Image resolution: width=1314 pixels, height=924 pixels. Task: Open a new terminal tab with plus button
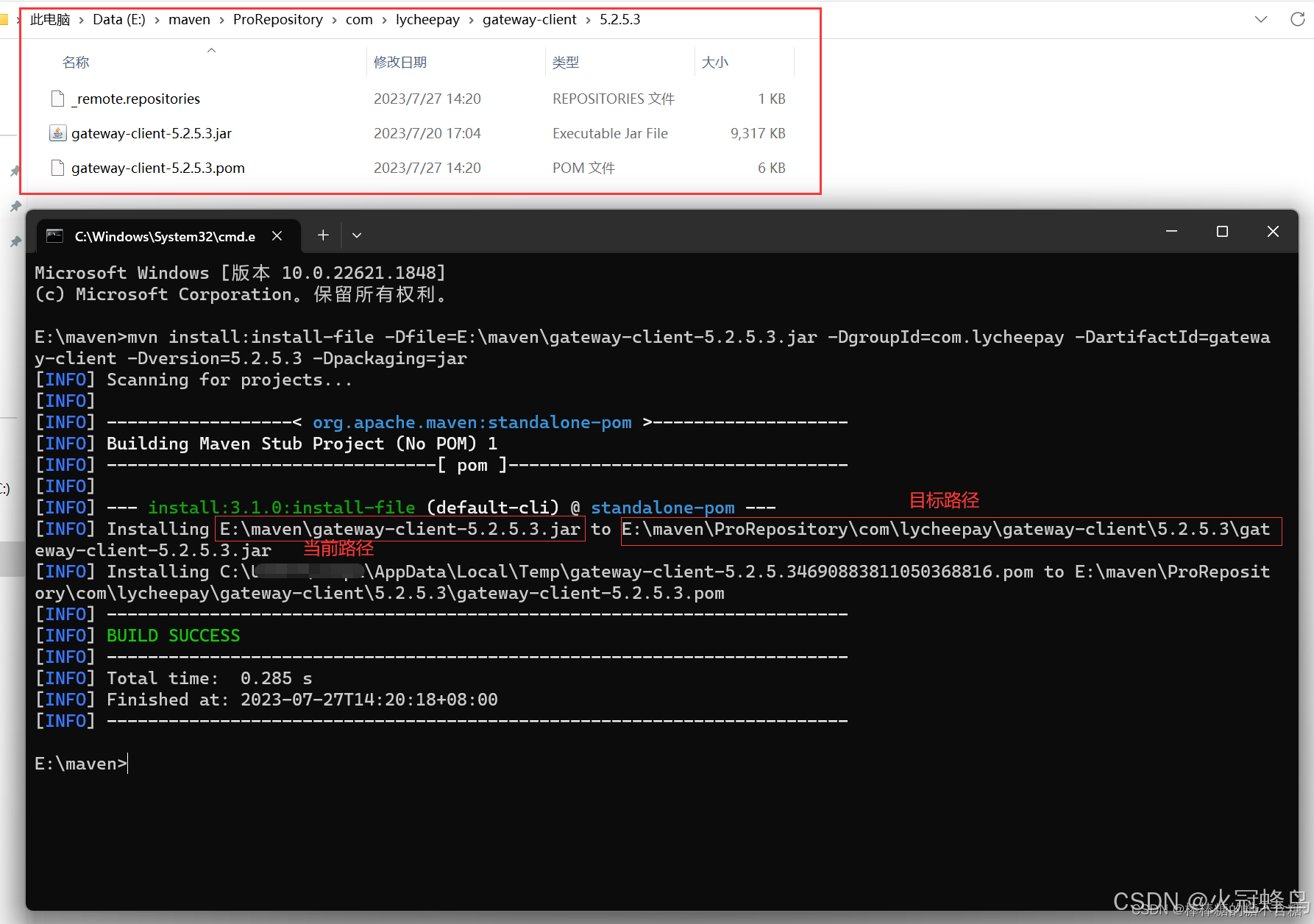(x=323, y=235)
